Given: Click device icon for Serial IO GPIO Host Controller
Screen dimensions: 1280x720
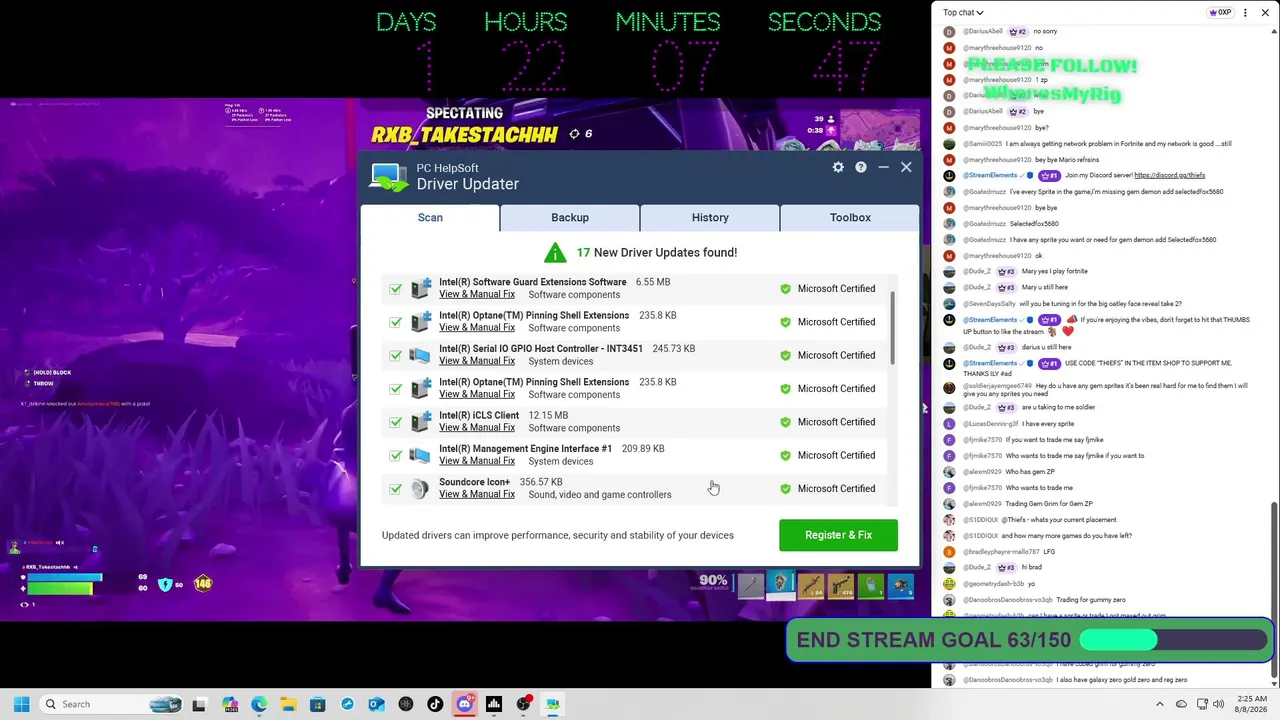Looking at the screenshot, I should 420,355.
